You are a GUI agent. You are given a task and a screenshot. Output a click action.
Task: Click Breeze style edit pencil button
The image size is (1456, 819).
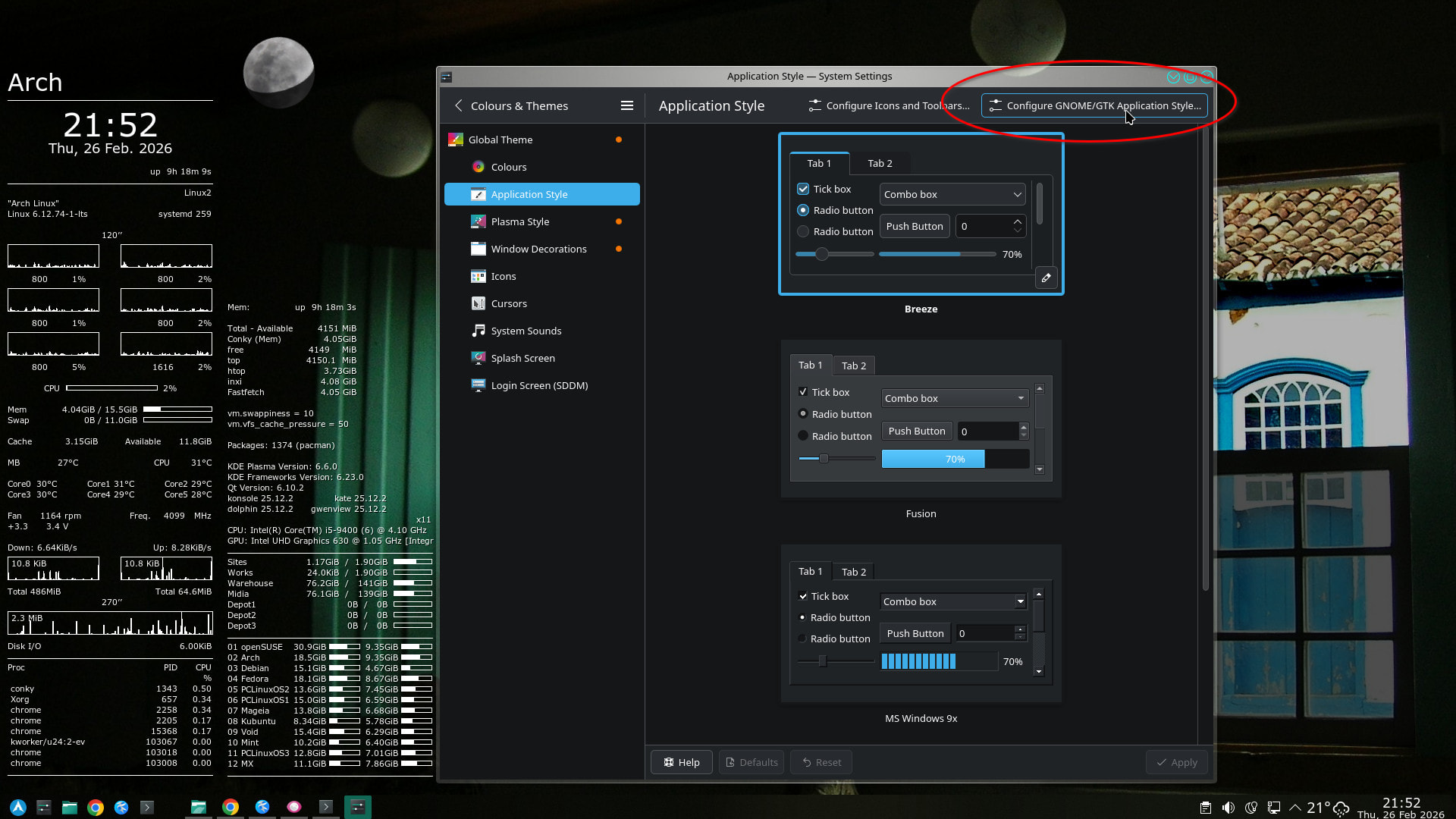(x=1046, y=278)
